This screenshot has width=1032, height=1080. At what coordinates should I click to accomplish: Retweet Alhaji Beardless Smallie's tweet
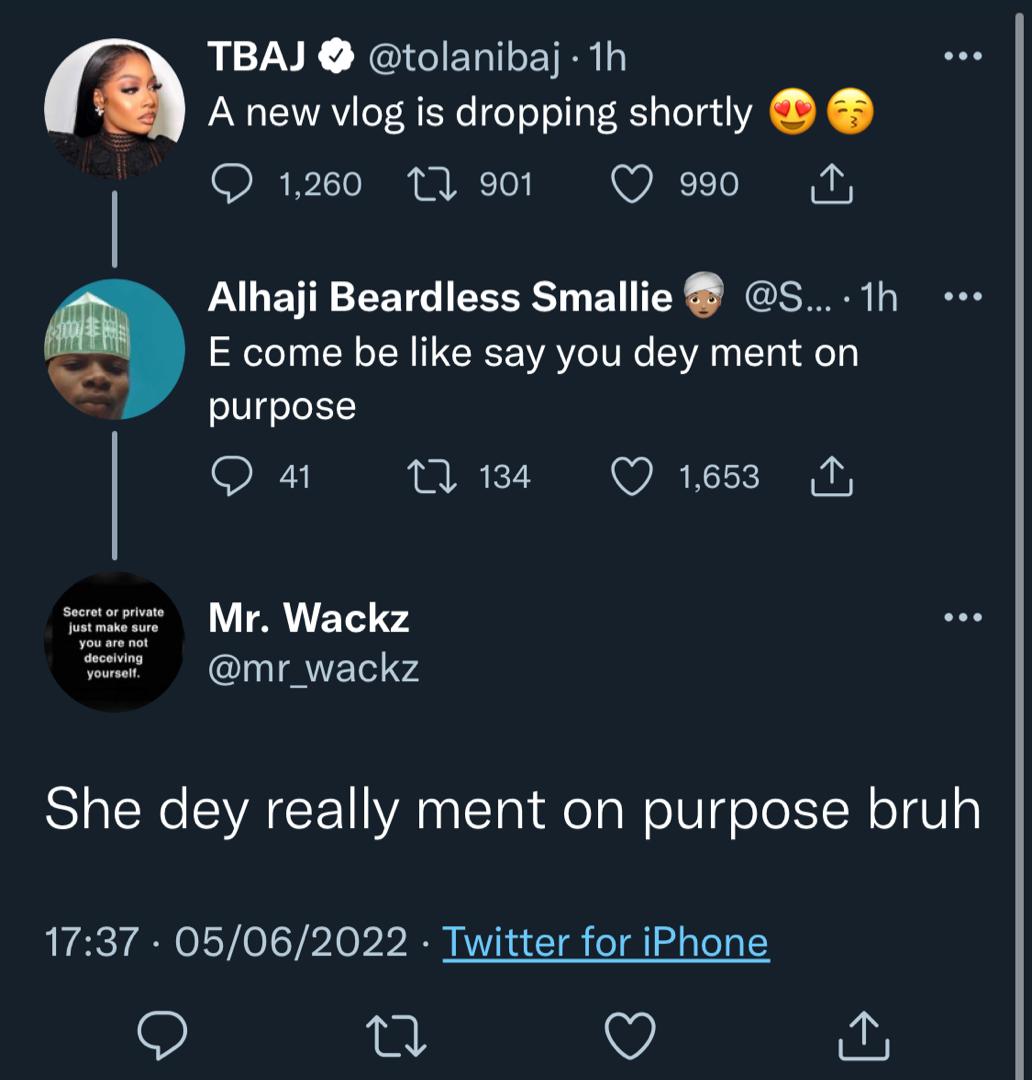[x=435, y=477]
